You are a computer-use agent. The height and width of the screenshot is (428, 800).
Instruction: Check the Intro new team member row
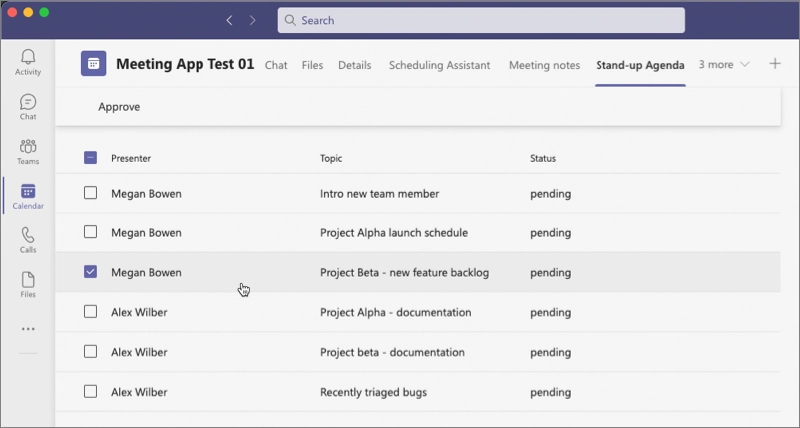pos(90,193)
